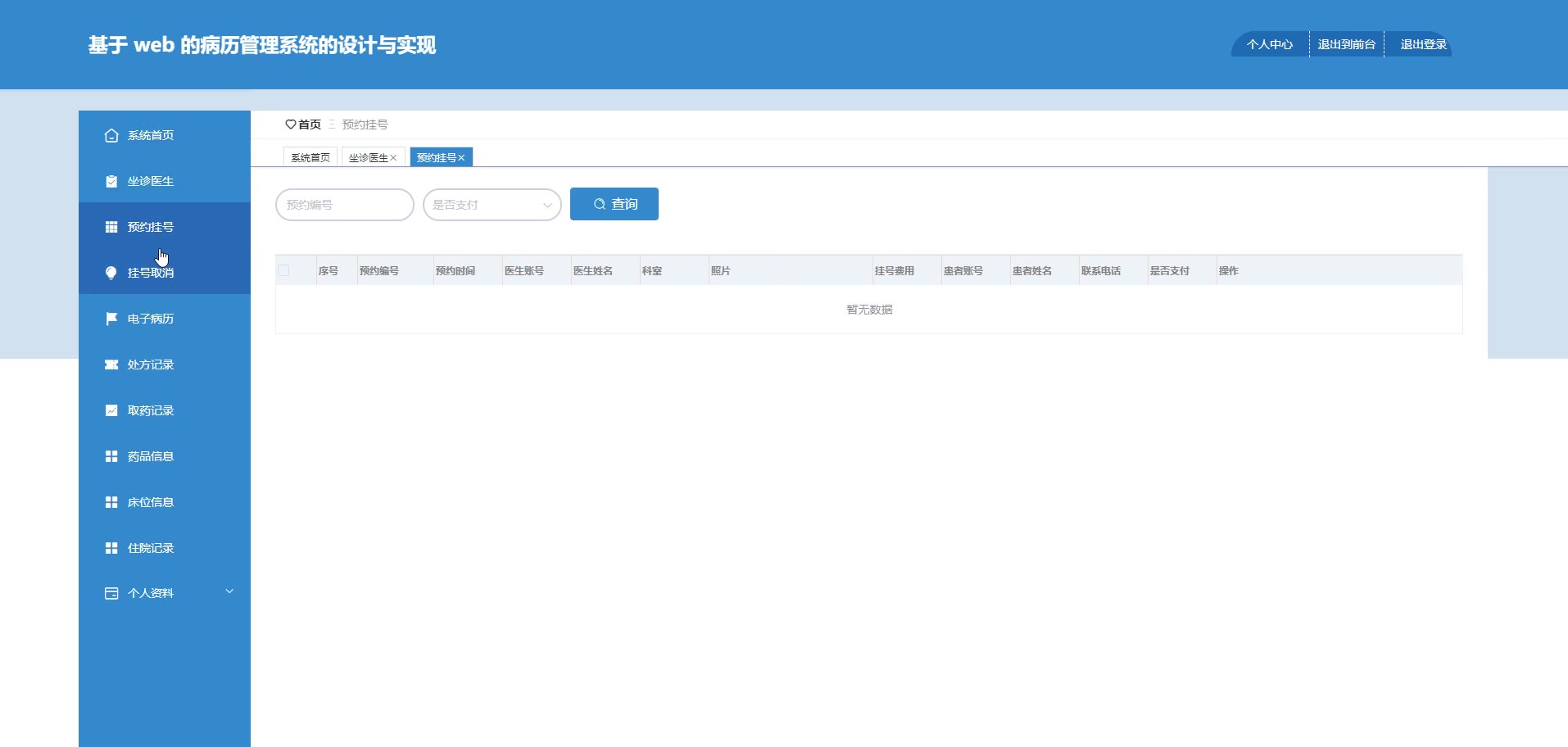Click the ticket icon beside 处方记录
Image resolution: width=1568 pixels, height=747 pixels.
111,364
